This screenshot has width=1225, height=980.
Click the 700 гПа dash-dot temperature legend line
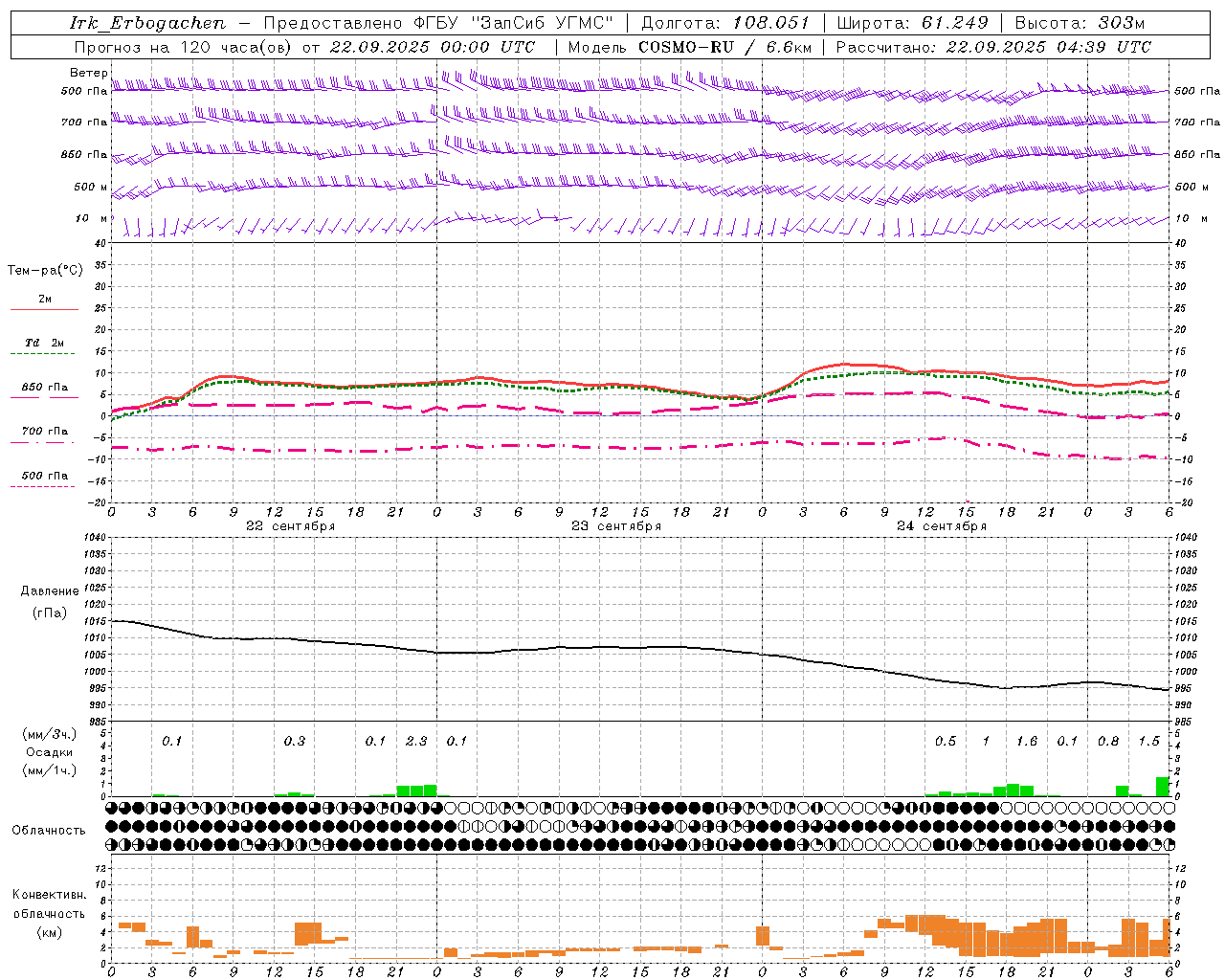pyautogui.click(x=42, y=443)
